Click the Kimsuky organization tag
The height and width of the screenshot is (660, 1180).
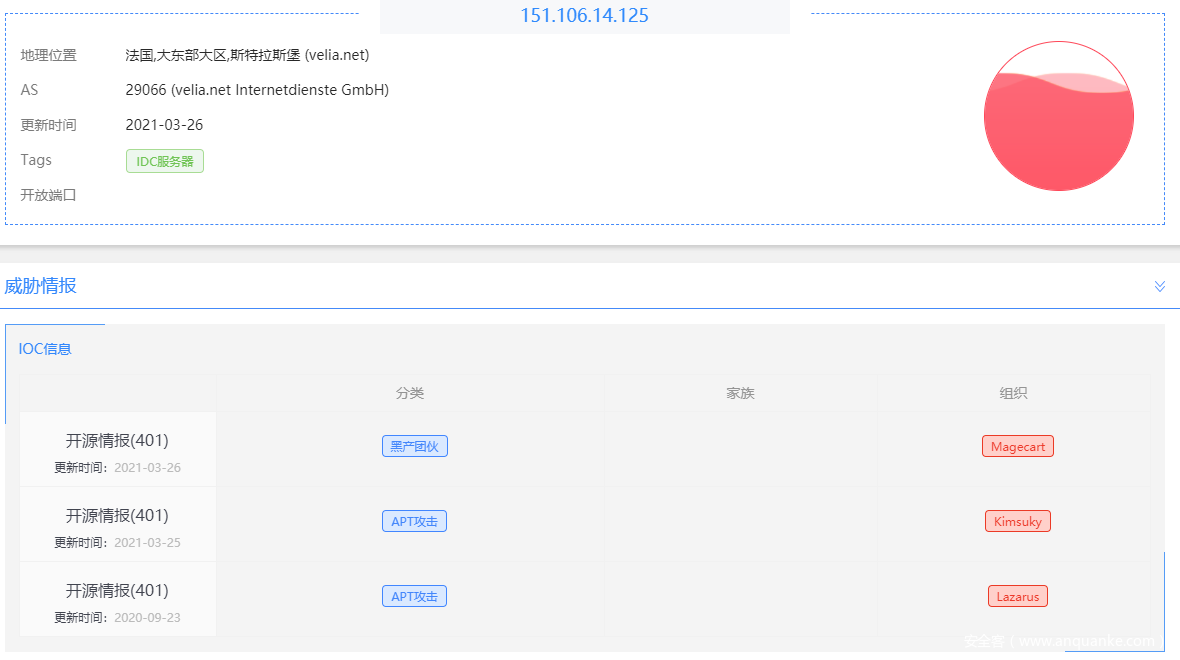(1017, 522)
